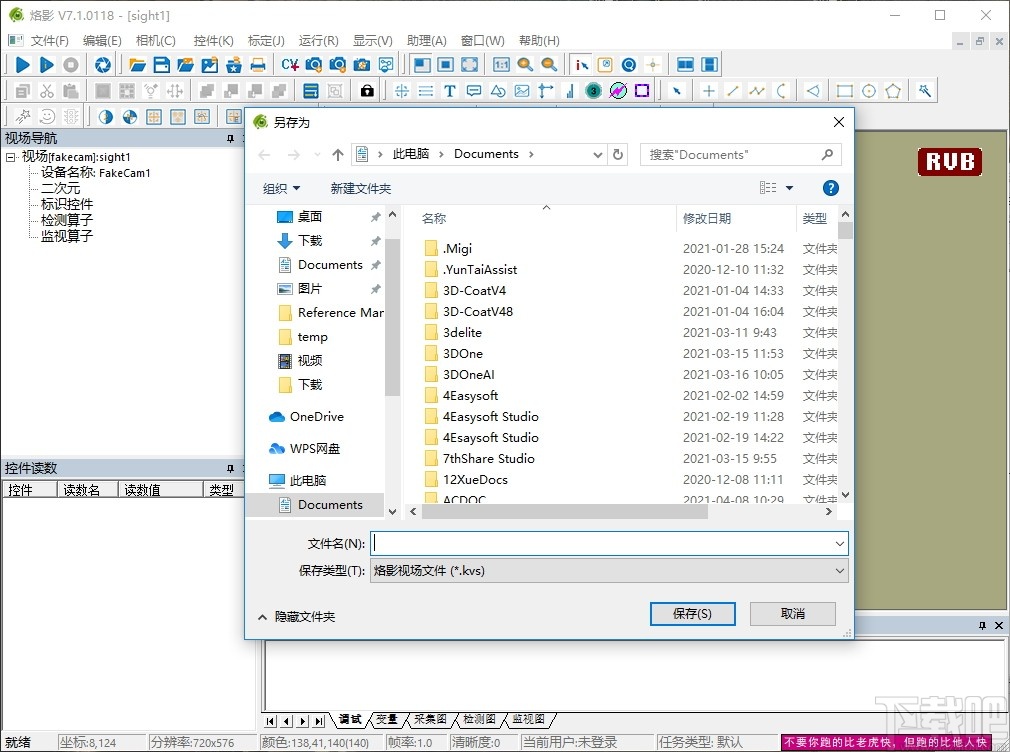Click the 保存(S) button
This screenshot has height=752, width=1010.
point(692,614)
